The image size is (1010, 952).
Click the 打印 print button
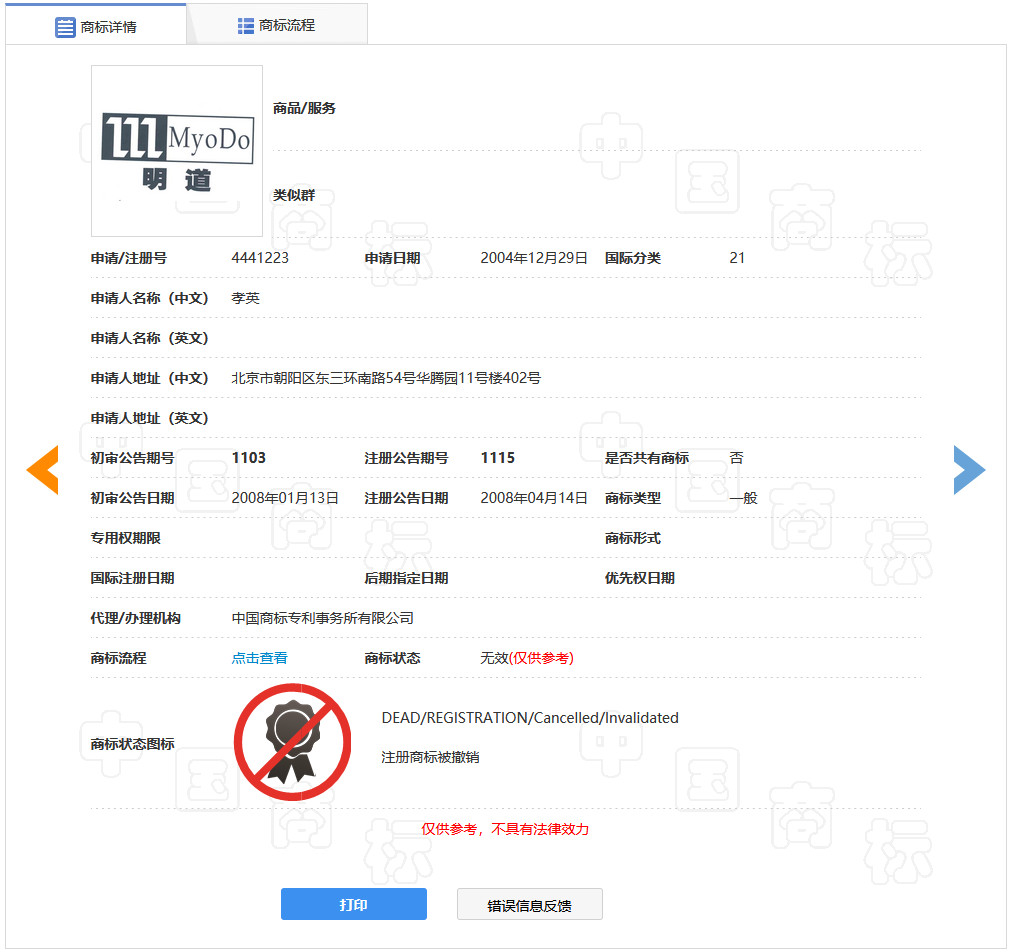click(354, 903)
